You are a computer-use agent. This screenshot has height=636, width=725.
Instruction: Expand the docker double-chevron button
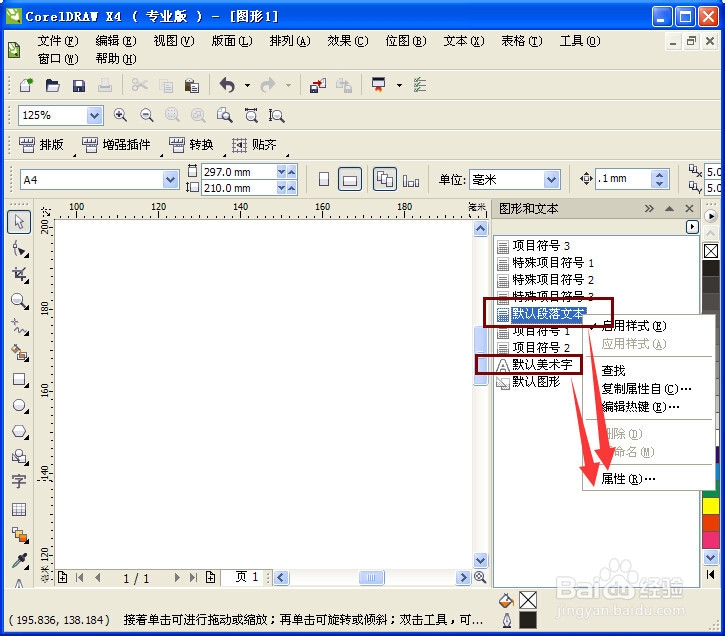click(649, 208)
